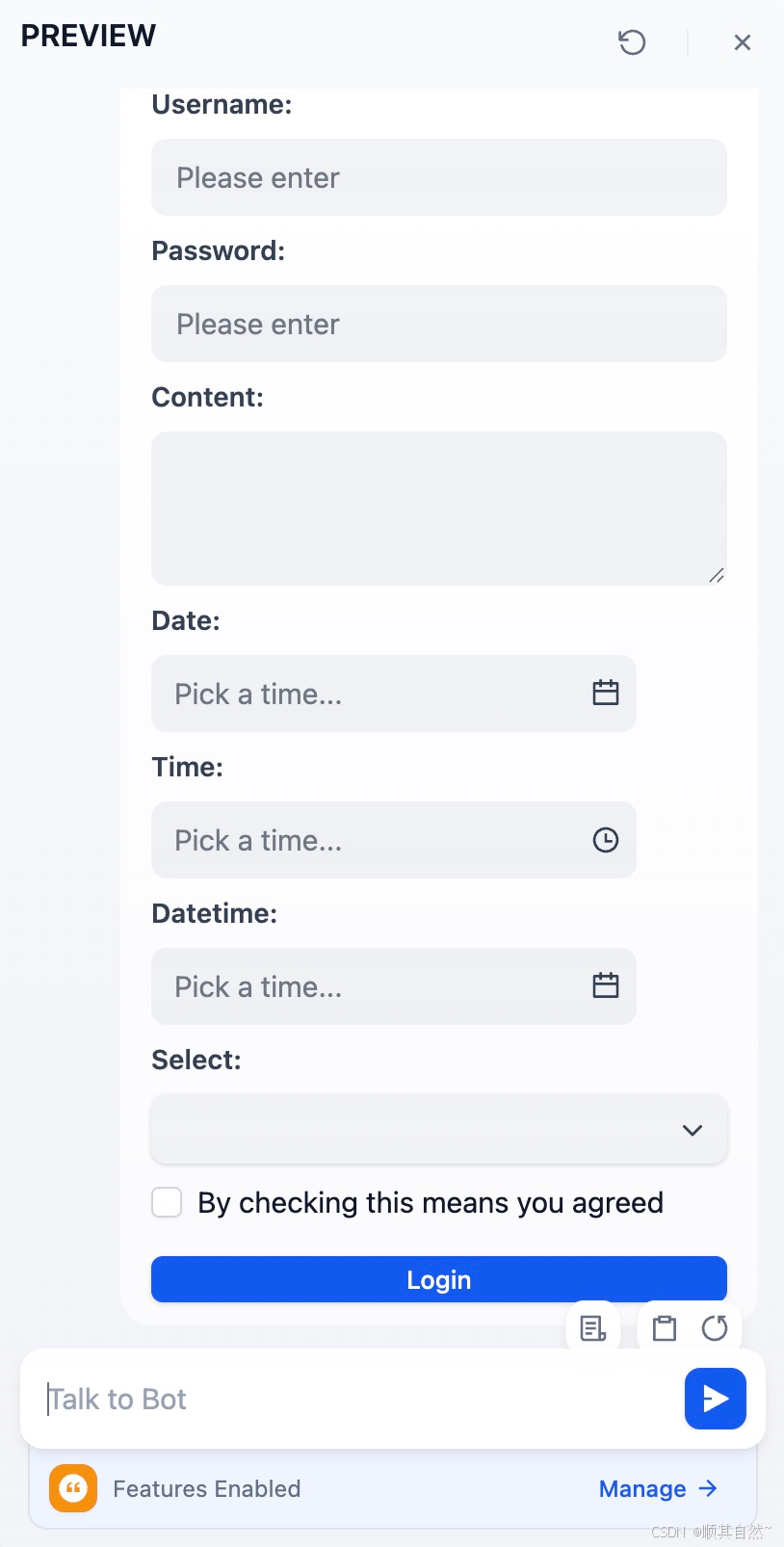The height and width of the screenshot is (1547, 784).
Task: Click the log document icon below form
Action: (x=593, y=1328)
